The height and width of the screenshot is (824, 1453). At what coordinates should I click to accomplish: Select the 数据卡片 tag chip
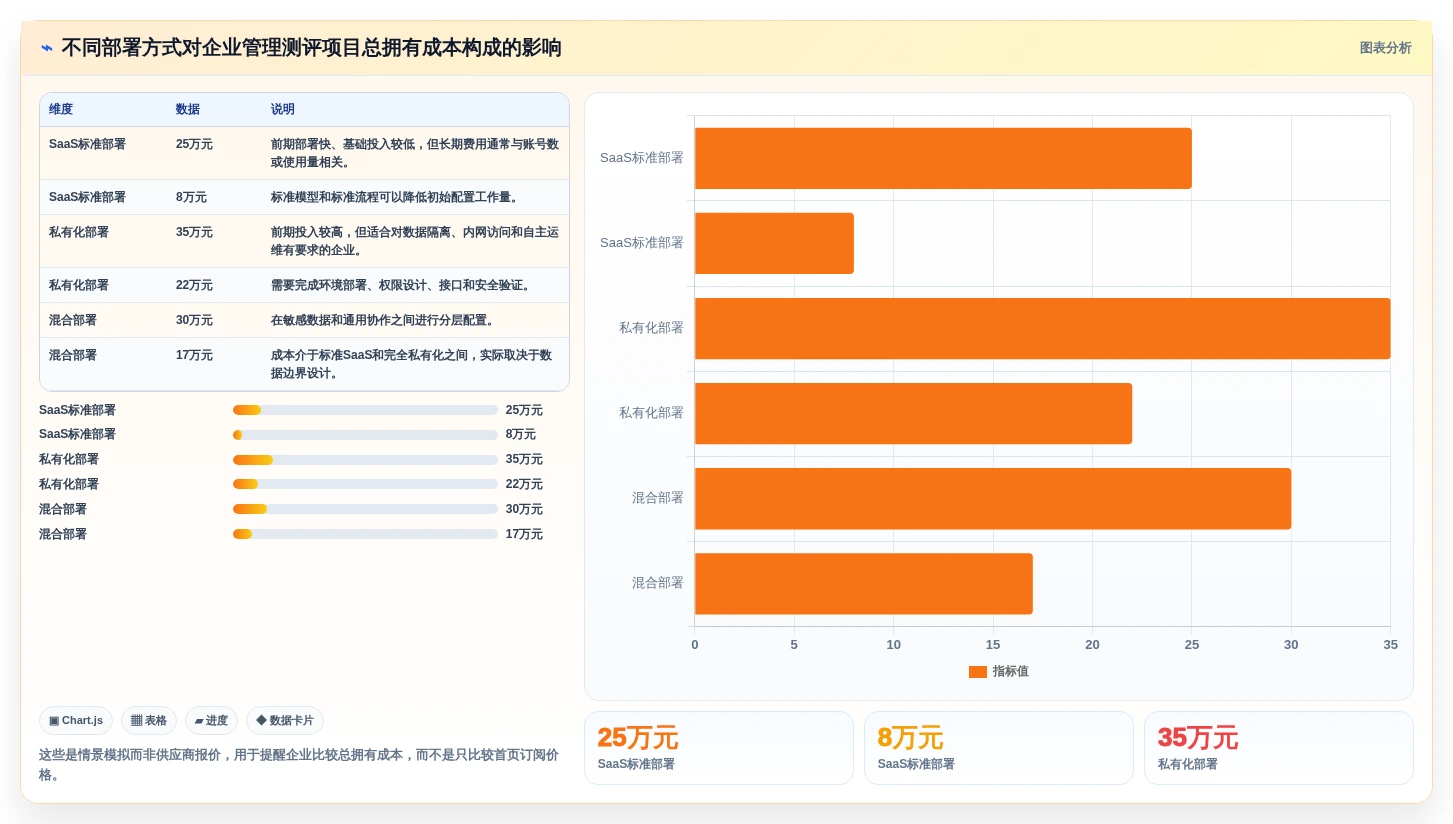click(285, 721)
